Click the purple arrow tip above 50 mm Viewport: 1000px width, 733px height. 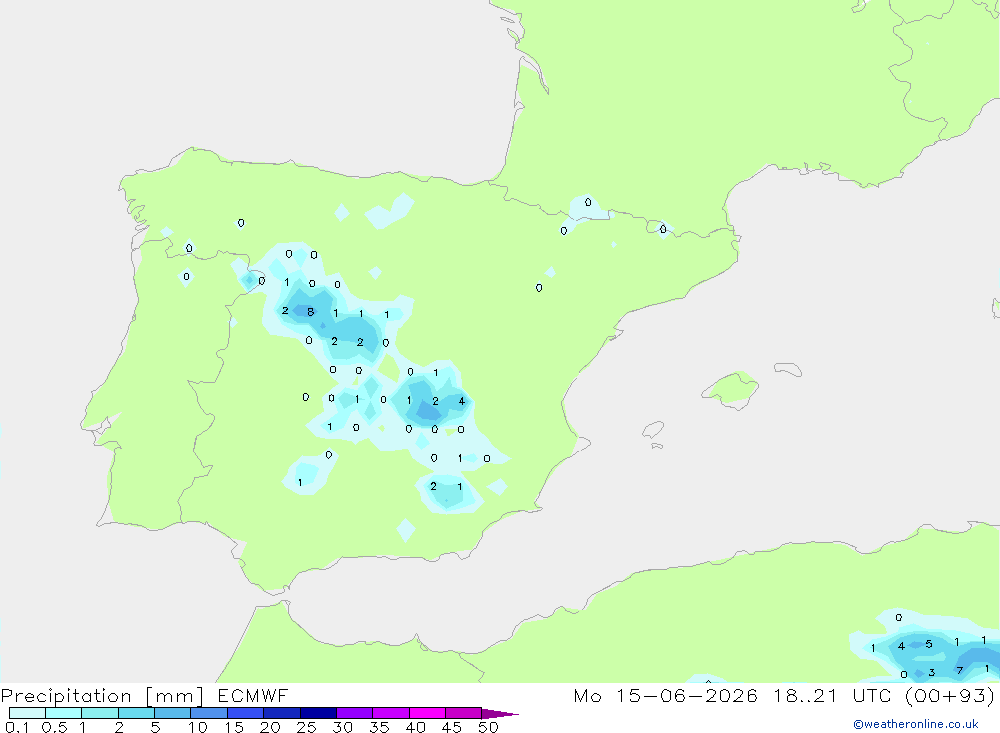[499, 713]
